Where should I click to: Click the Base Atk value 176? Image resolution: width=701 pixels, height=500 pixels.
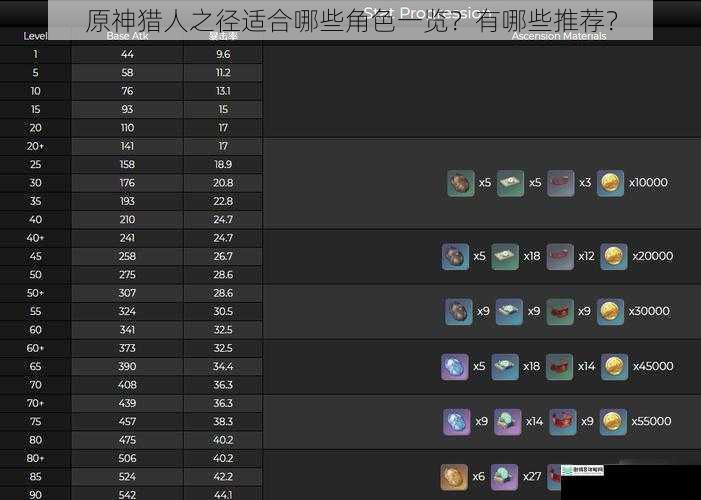pyautogui.click(x=127, y=183)
